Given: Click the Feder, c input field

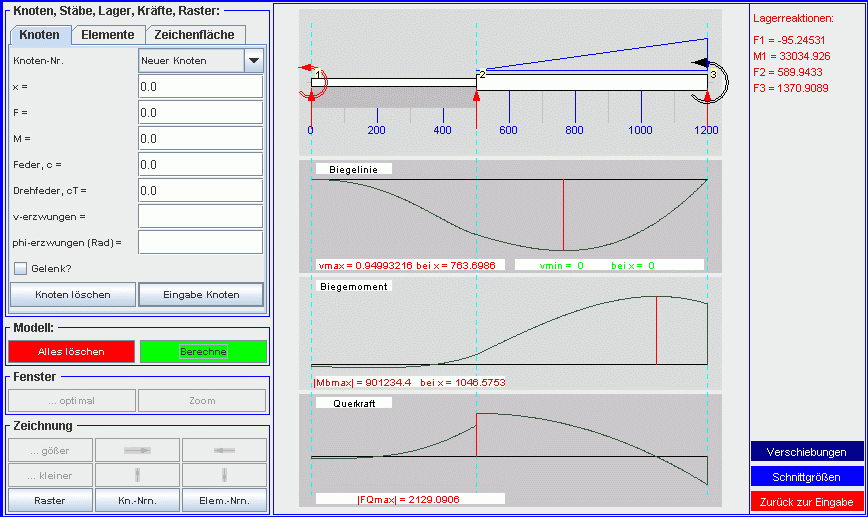Looking at the screenshot, I should tap(200, 164).
